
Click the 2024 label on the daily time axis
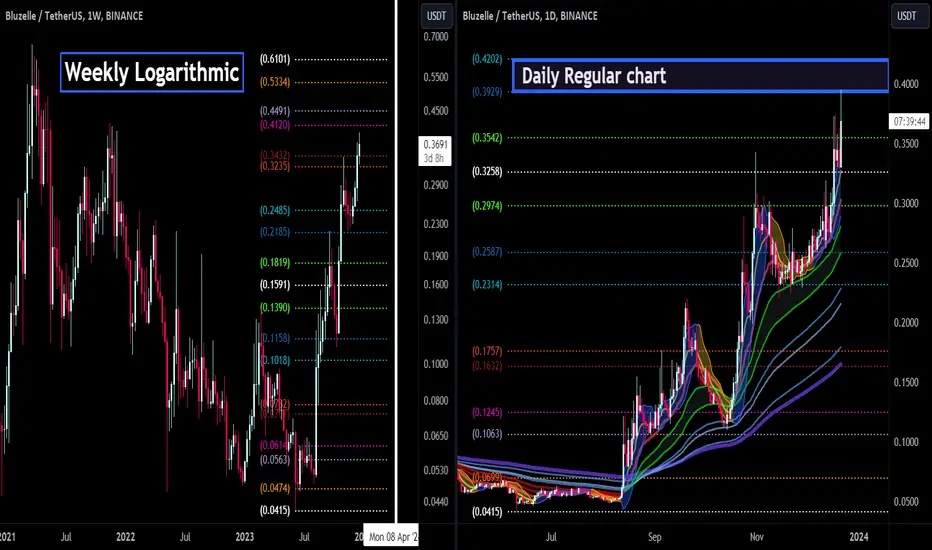[x=859, y=537]
